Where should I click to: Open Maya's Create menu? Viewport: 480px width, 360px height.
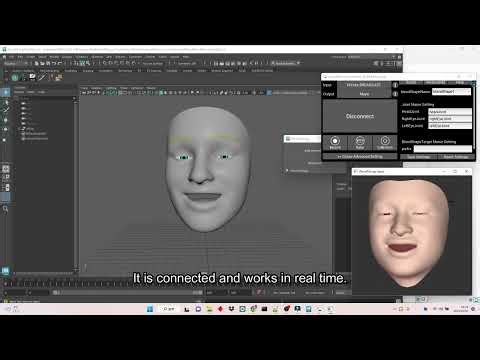31,57
